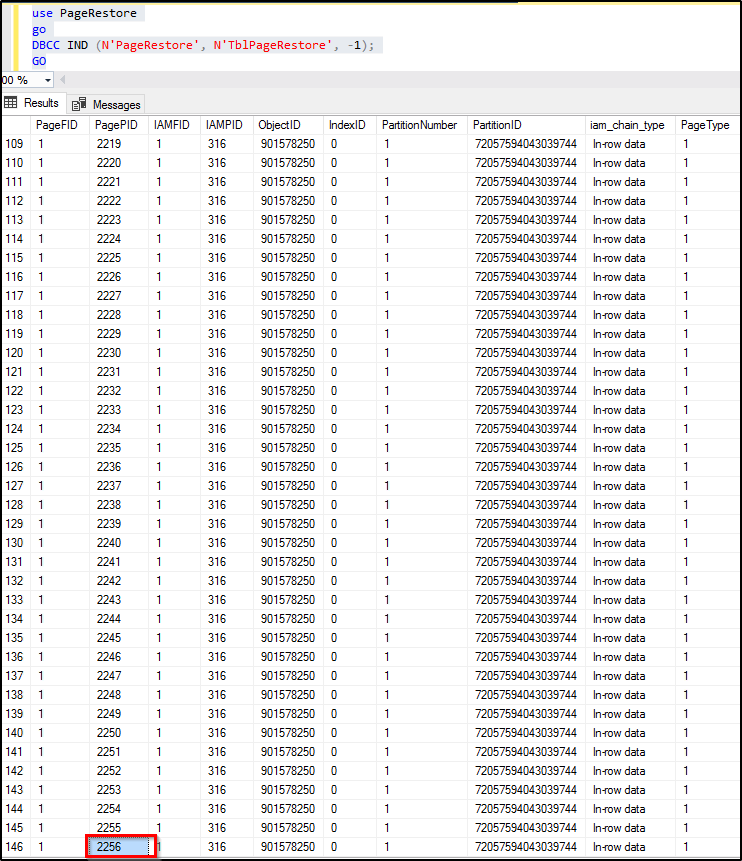Click PartitionID cell in row 110
Image resolution: width=742 pixels, height=861 pixels.
click(x=526, y=163)
